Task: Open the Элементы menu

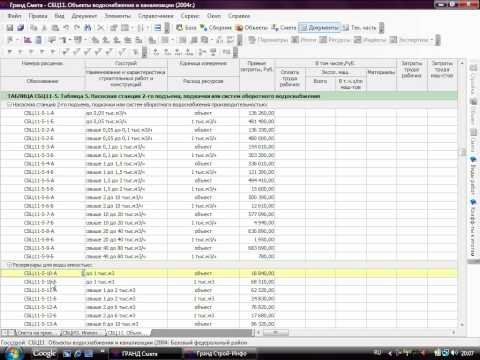Action: (x=118, y=16)
